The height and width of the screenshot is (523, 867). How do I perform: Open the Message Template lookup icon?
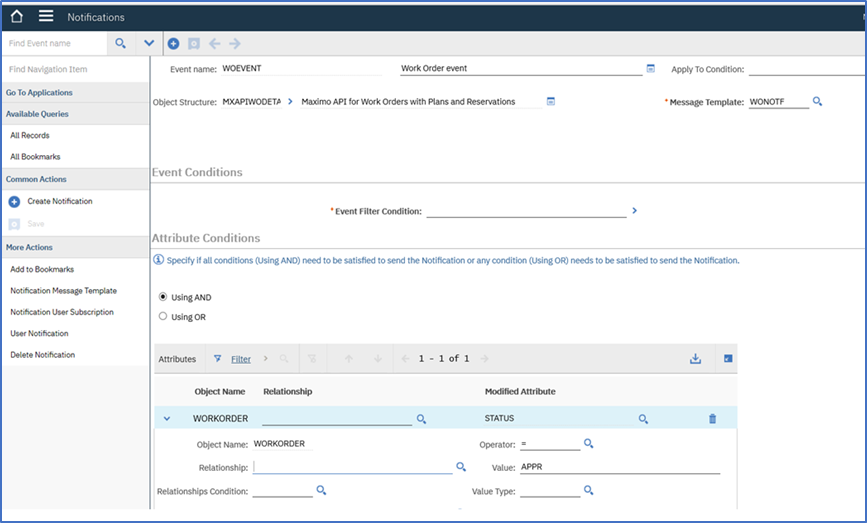coord(817,101)
